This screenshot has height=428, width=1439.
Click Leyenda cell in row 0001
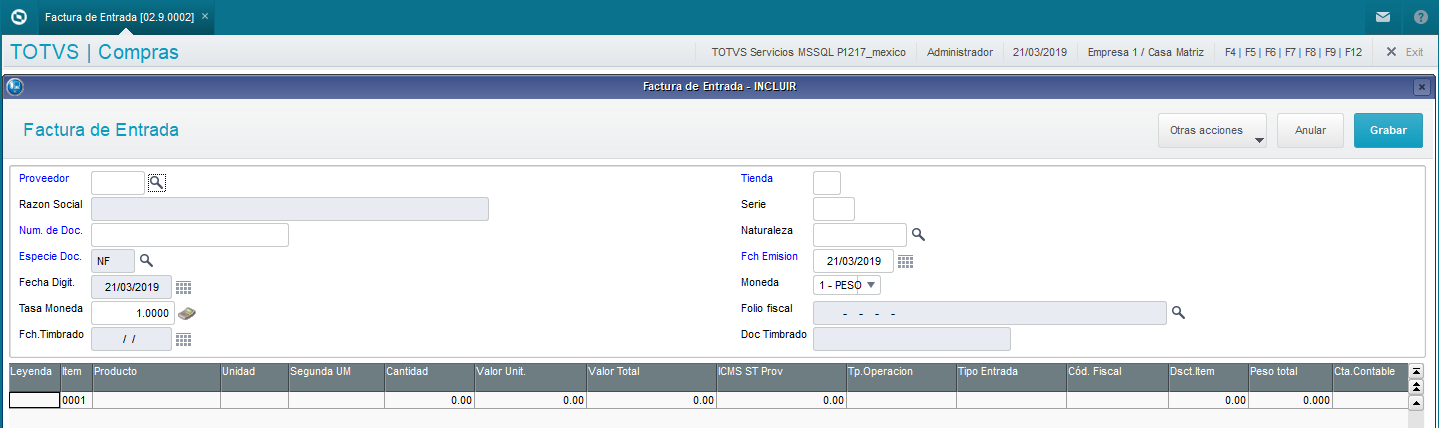pos(34,400)
